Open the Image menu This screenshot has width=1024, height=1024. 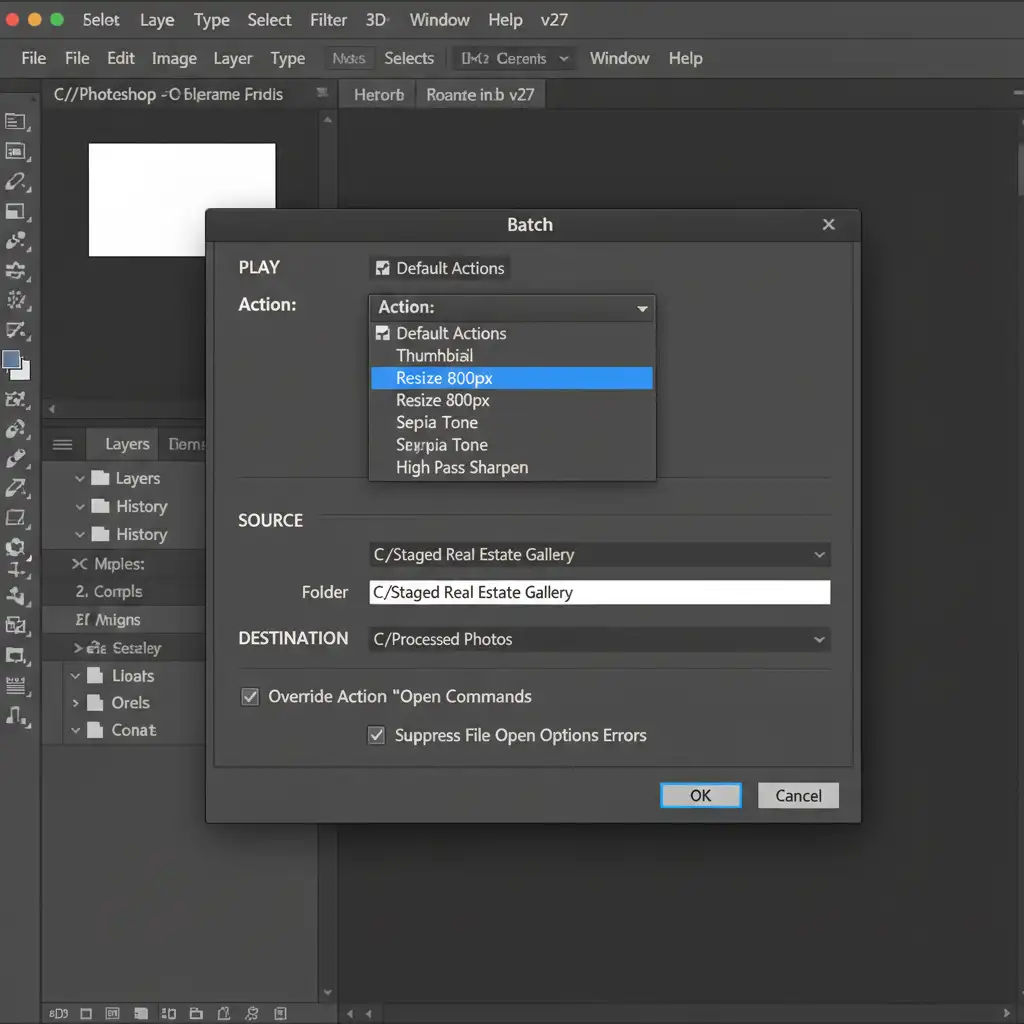coord(174,58)
